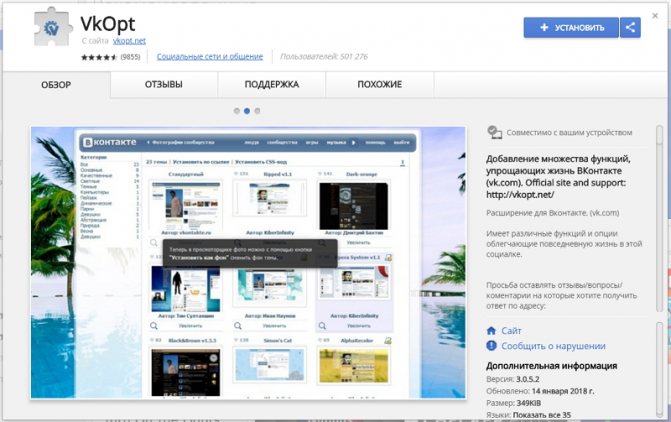This screenshot has height=422, width=671.
Task: Click Совместимо с вашим устройством text
Action: coord(569,133)
